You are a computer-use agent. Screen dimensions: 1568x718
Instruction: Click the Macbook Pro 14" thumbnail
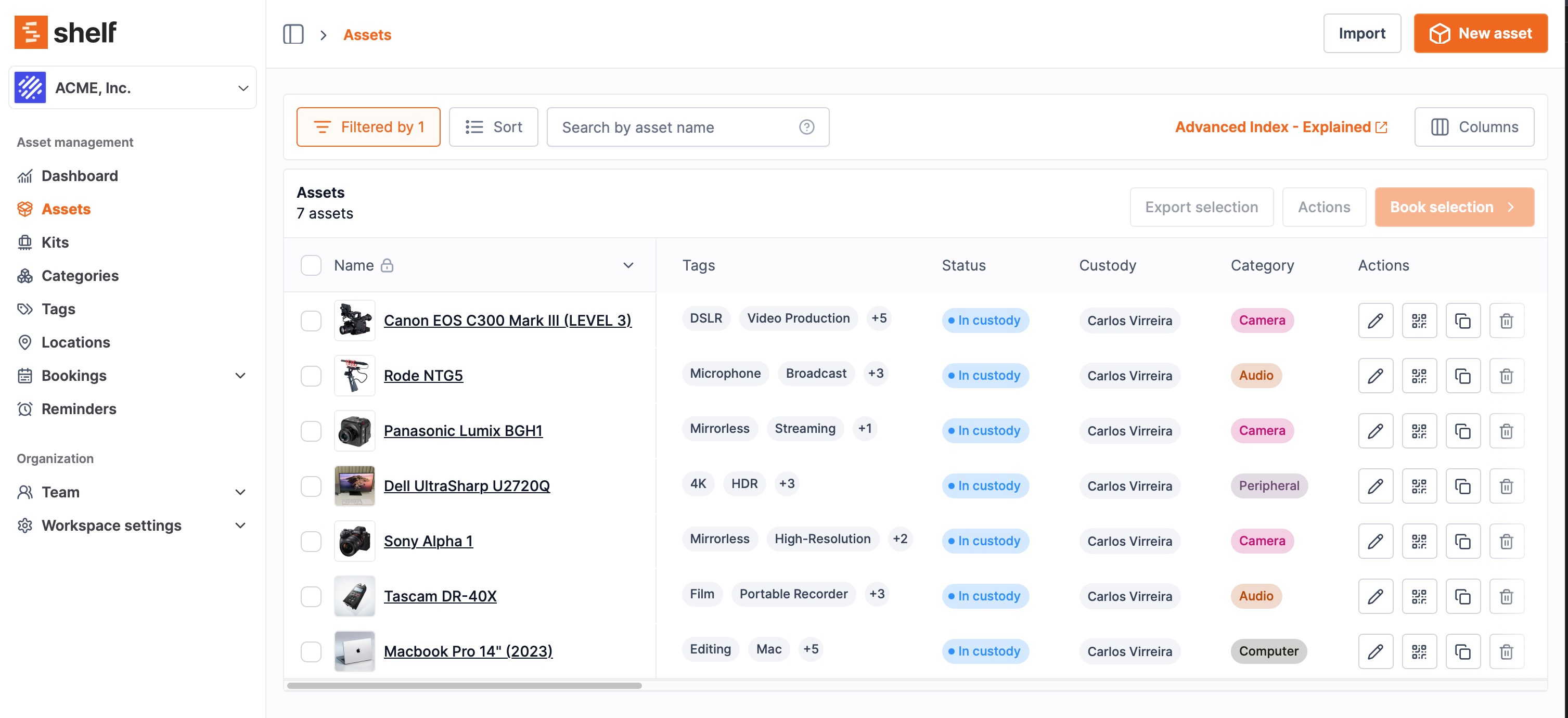point(355,651)
